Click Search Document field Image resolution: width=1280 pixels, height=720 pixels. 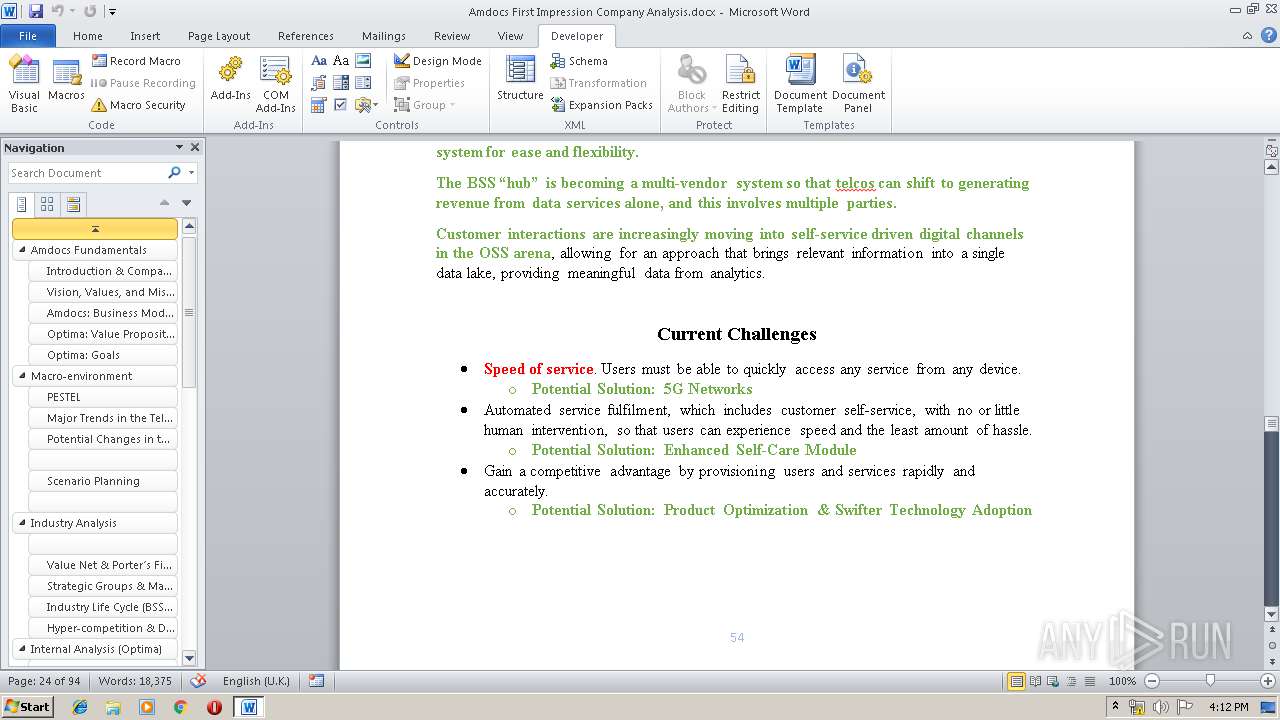click(x=88, y=173)
